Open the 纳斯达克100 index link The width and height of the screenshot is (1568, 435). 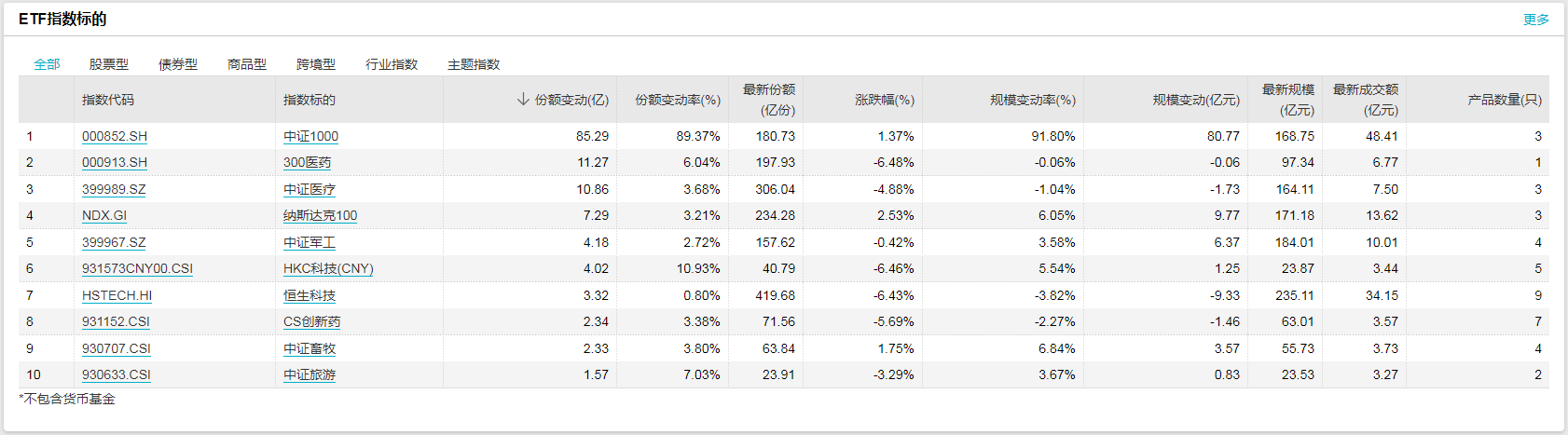click(321, 215)
